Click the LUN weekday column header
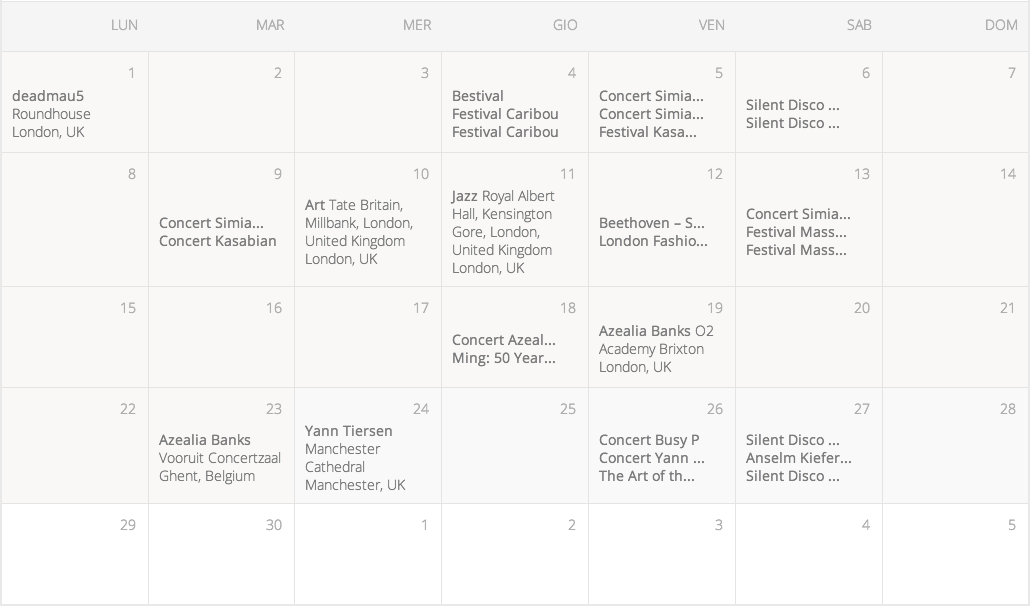This screenshot has width=1030, height=606. pos(124,25)
